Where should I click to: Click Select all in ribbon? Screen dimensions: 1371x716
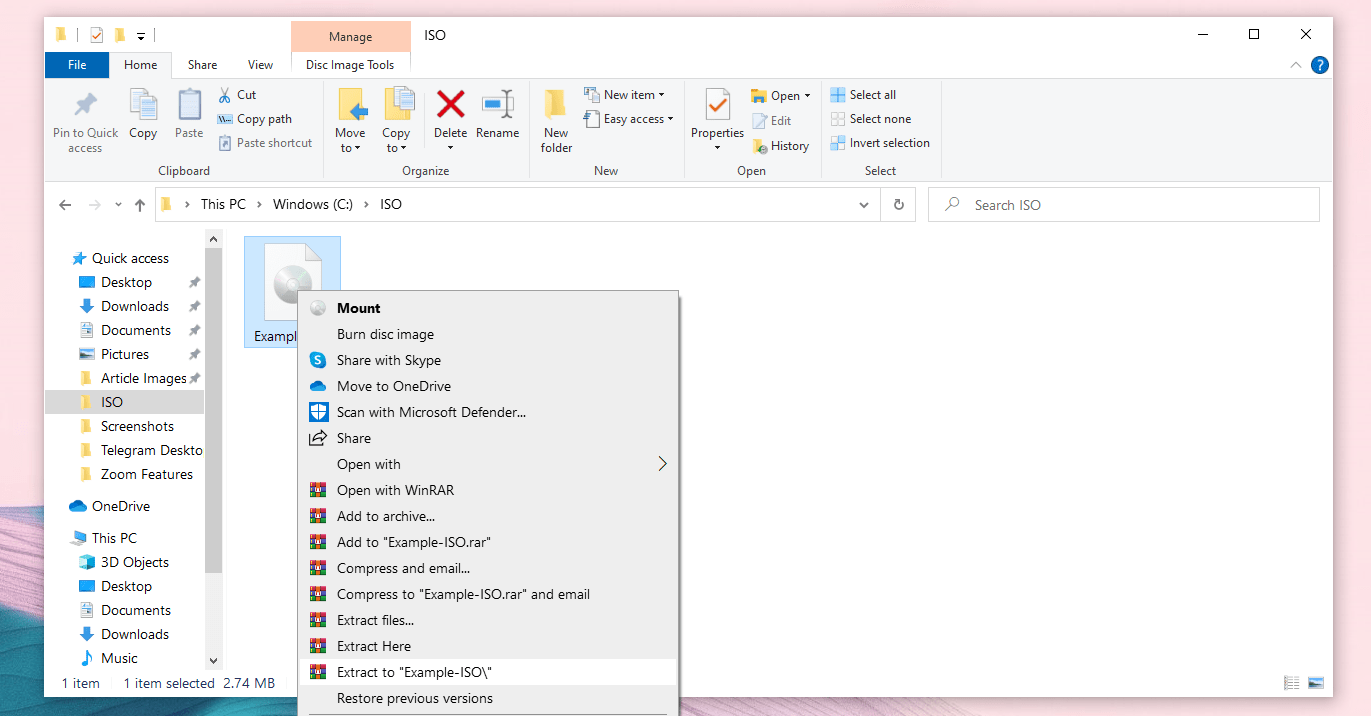(863, 95)
